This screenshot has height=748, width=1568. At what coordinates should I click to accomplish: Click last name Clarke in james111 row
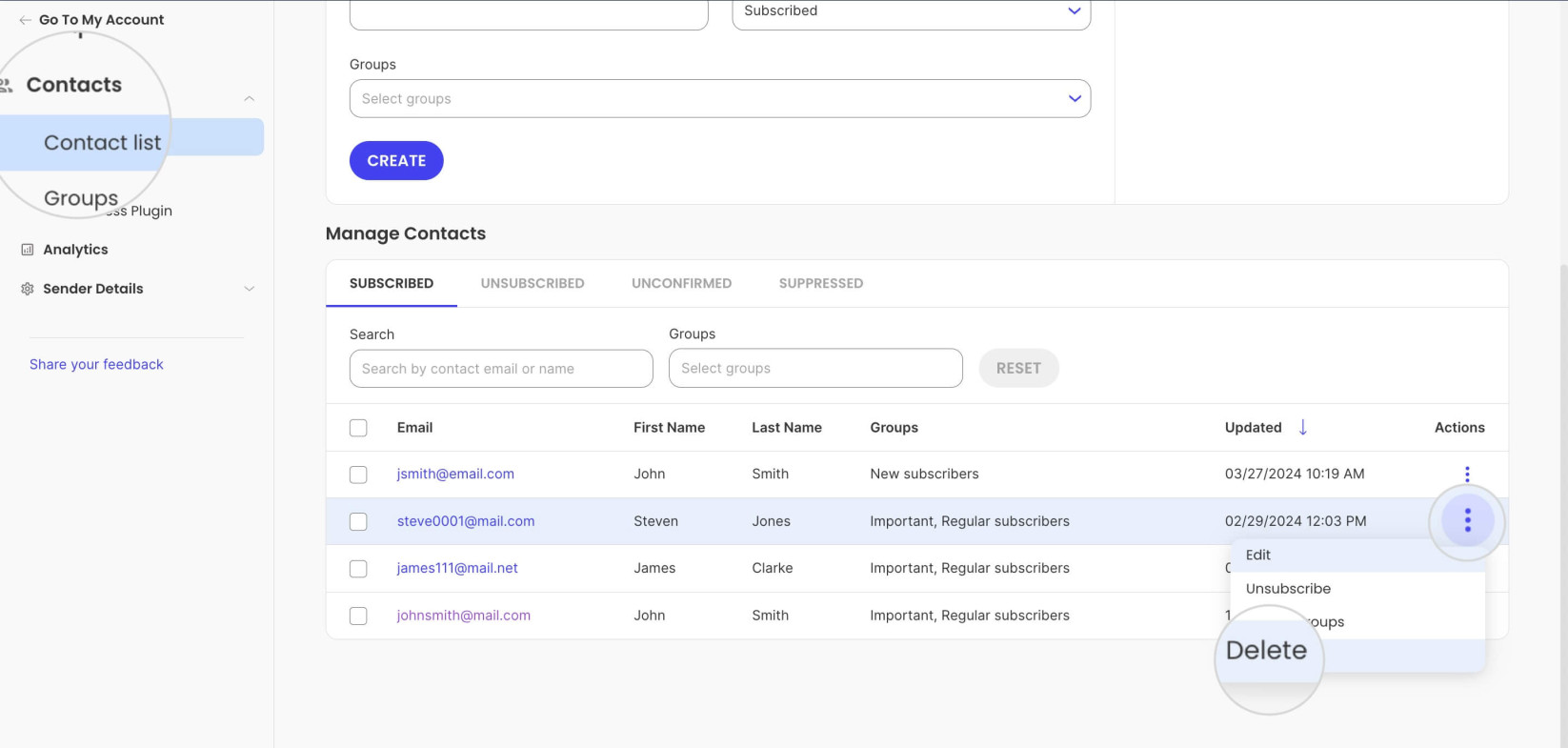(772, 568)
